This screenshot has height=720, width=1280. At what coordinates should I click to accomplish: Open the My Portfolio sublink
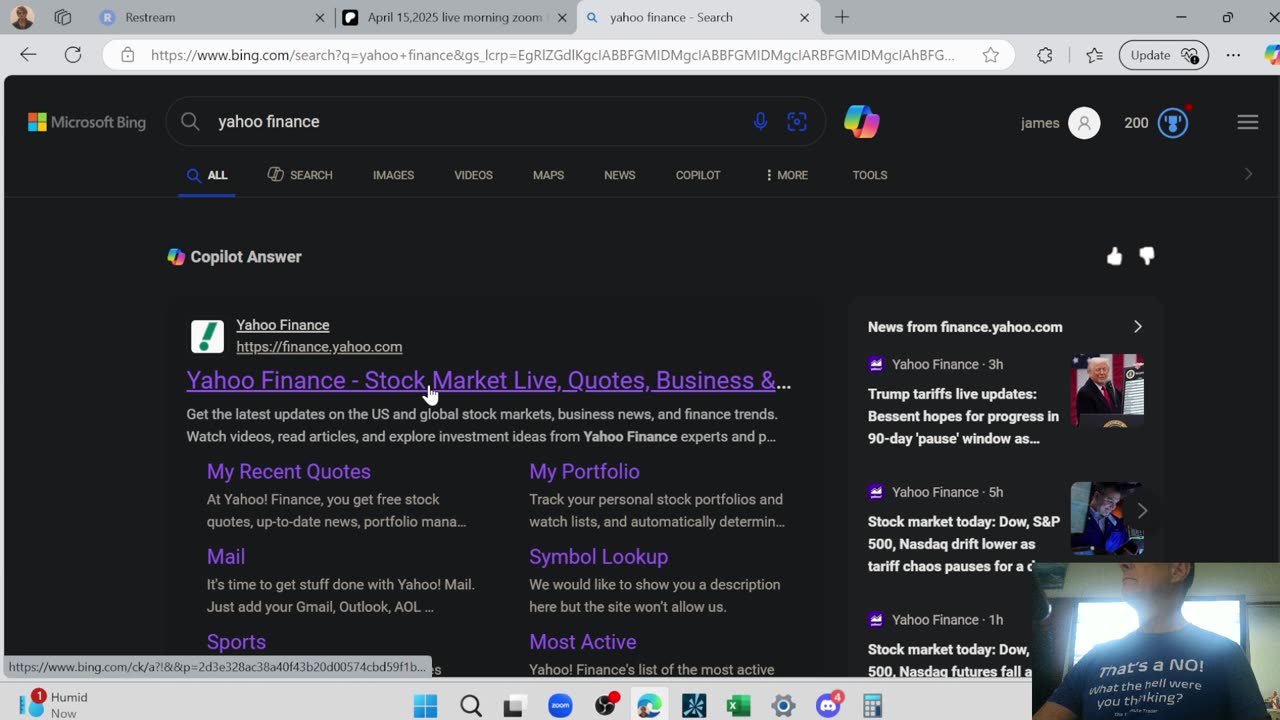click(x=584, y=471)
